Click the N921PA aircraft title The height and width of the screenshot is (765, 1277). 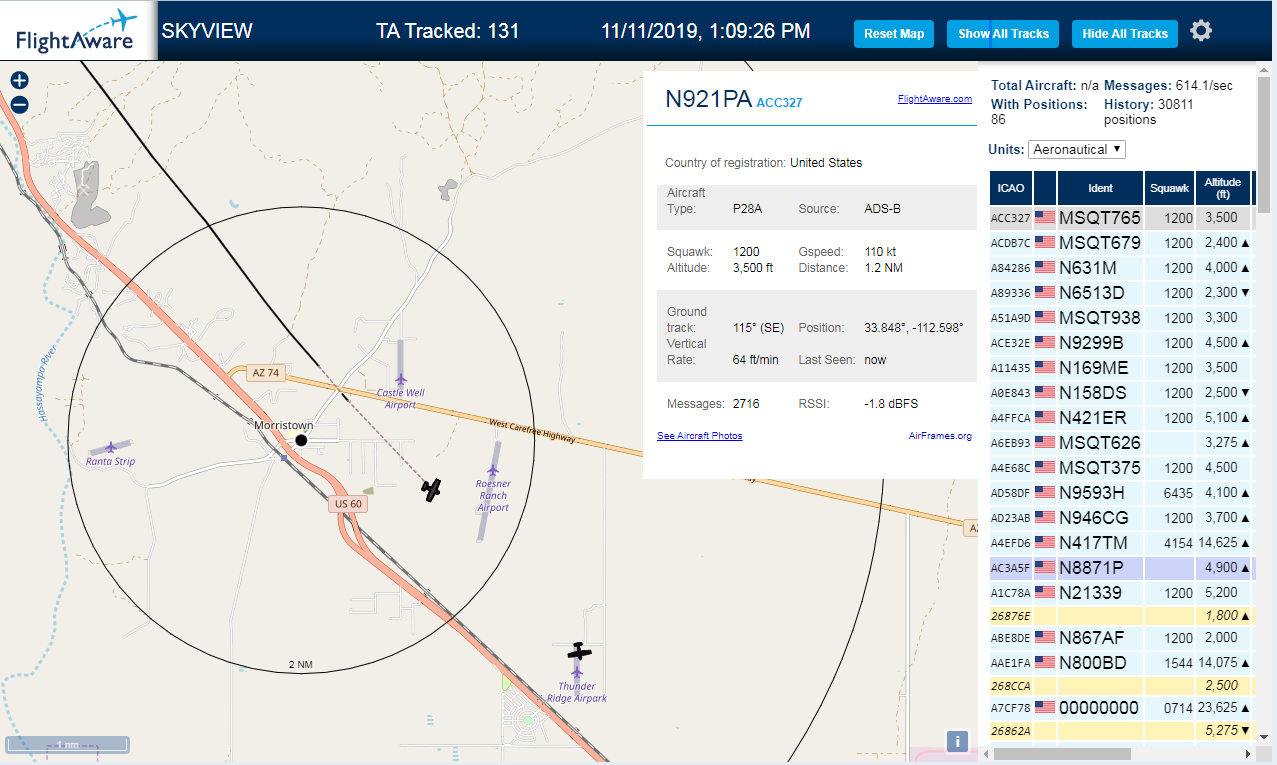click(x=708, y=99)
